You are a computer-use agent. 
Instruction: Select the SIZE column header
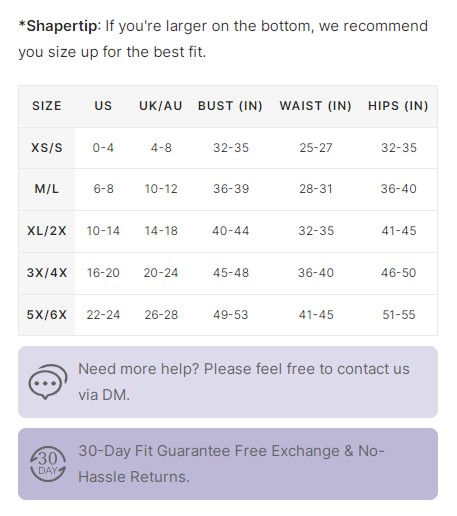47,106
